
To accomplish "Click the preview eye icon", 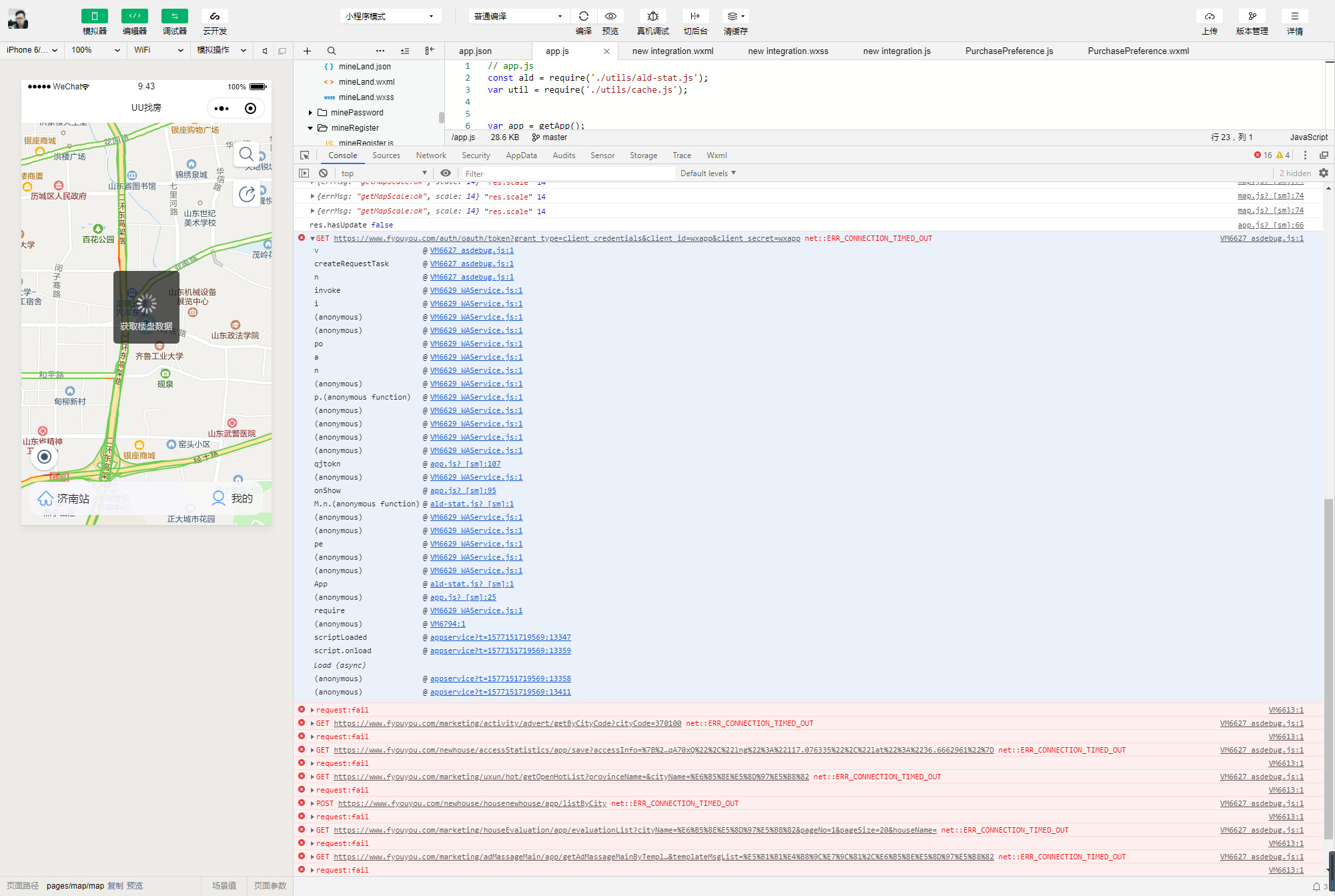I will coord(610,16).
